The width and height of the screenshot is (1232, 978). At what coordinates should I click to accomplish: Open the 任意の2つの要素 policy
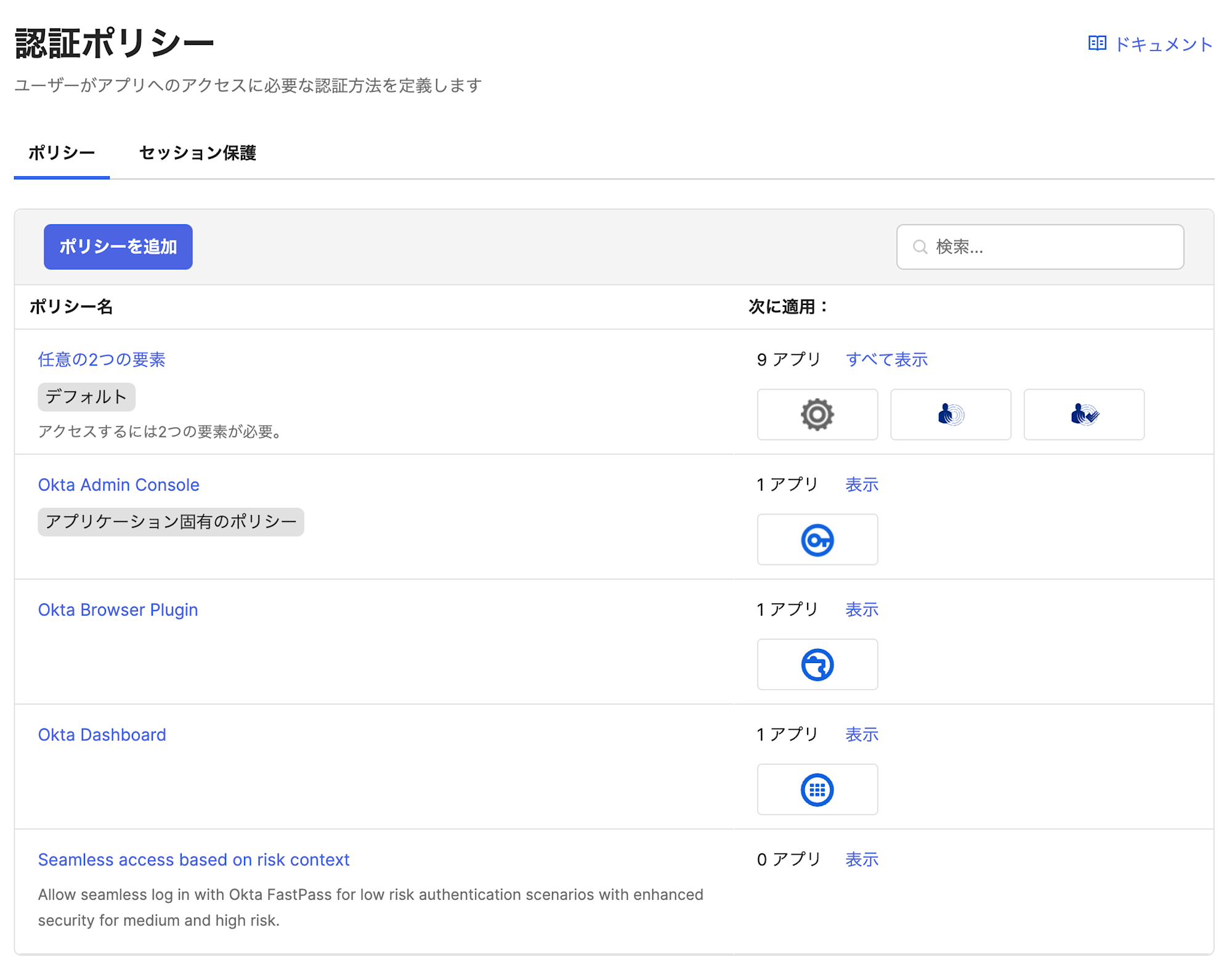pos(102,359)
